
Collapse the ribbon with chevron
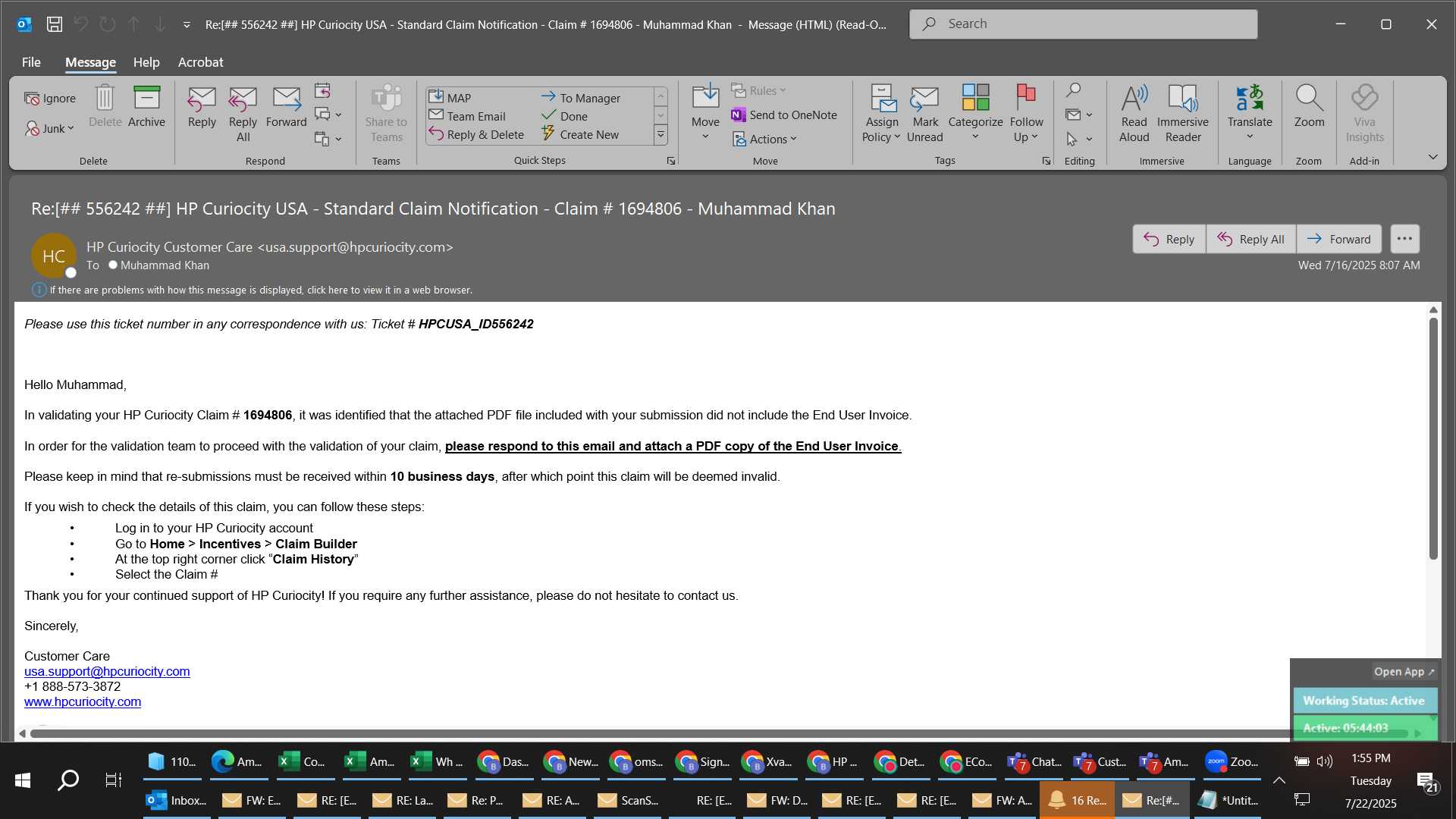[x=1432, y=157]
